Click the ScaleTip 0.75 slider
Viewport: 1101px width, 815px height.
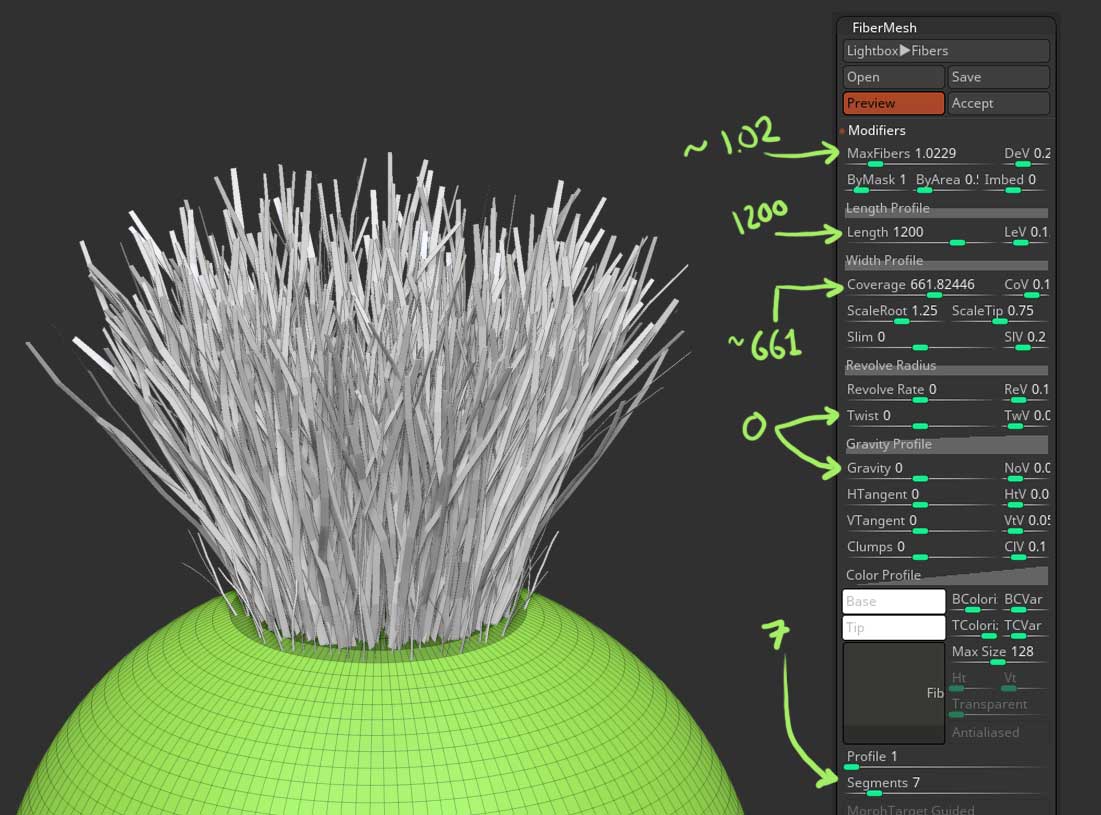(x=997, y=313)
